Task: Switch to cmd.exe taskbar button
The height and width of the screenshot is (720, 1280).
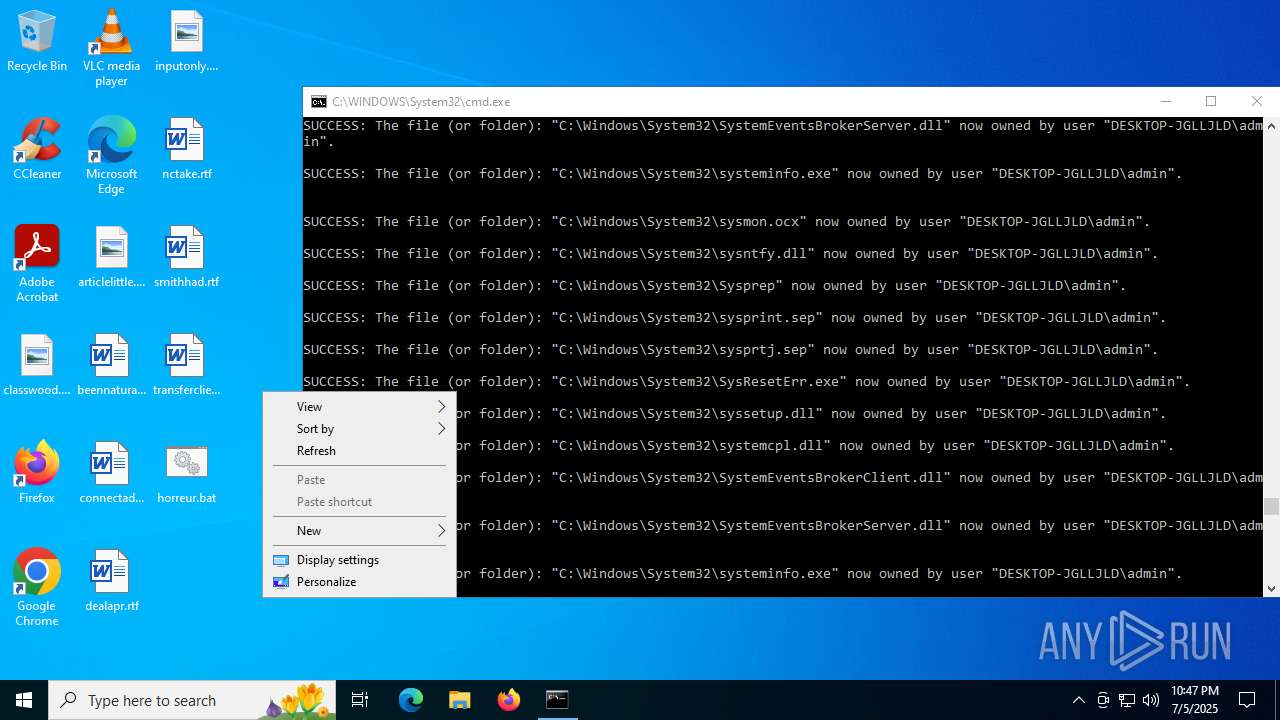Action: point(557,700)
